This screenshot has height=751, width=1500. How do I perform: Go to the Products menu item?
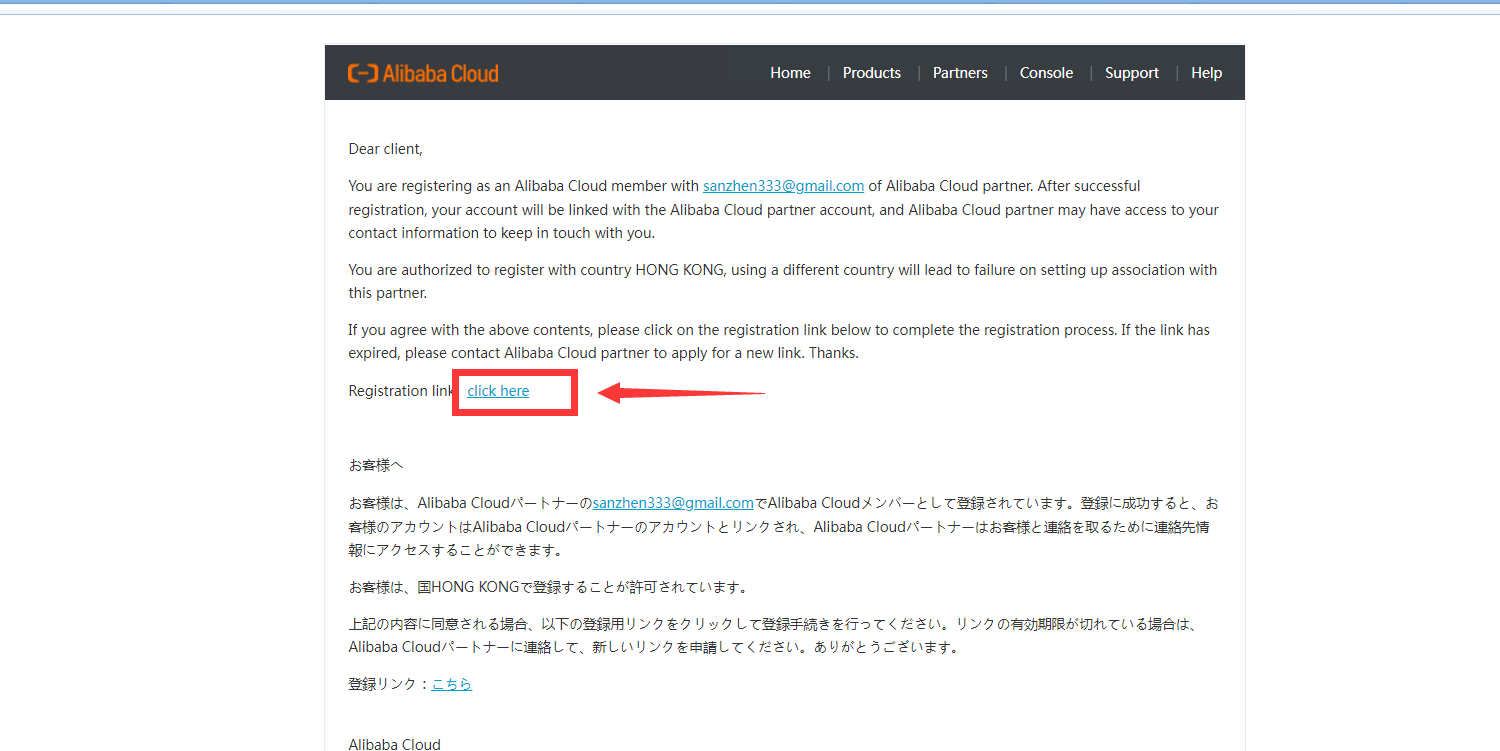click(x=872, y=73)
